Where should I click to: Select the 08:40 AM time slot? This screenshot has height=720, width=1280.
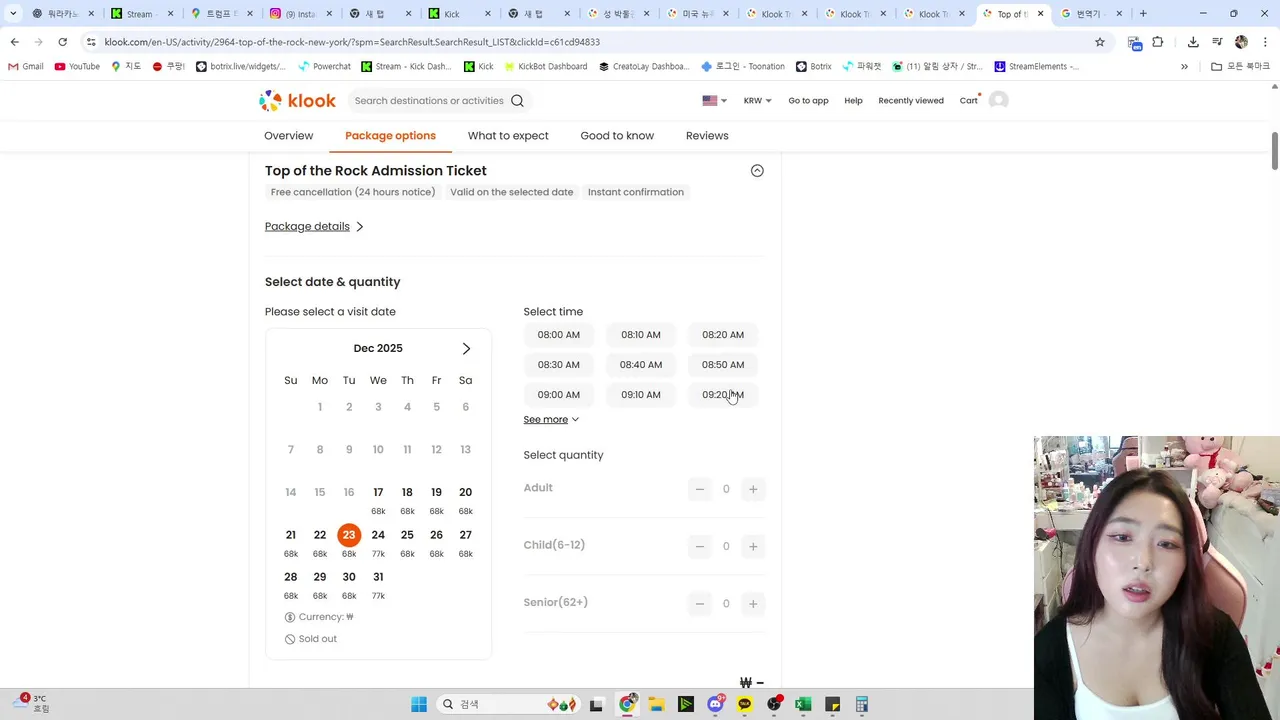641,365
